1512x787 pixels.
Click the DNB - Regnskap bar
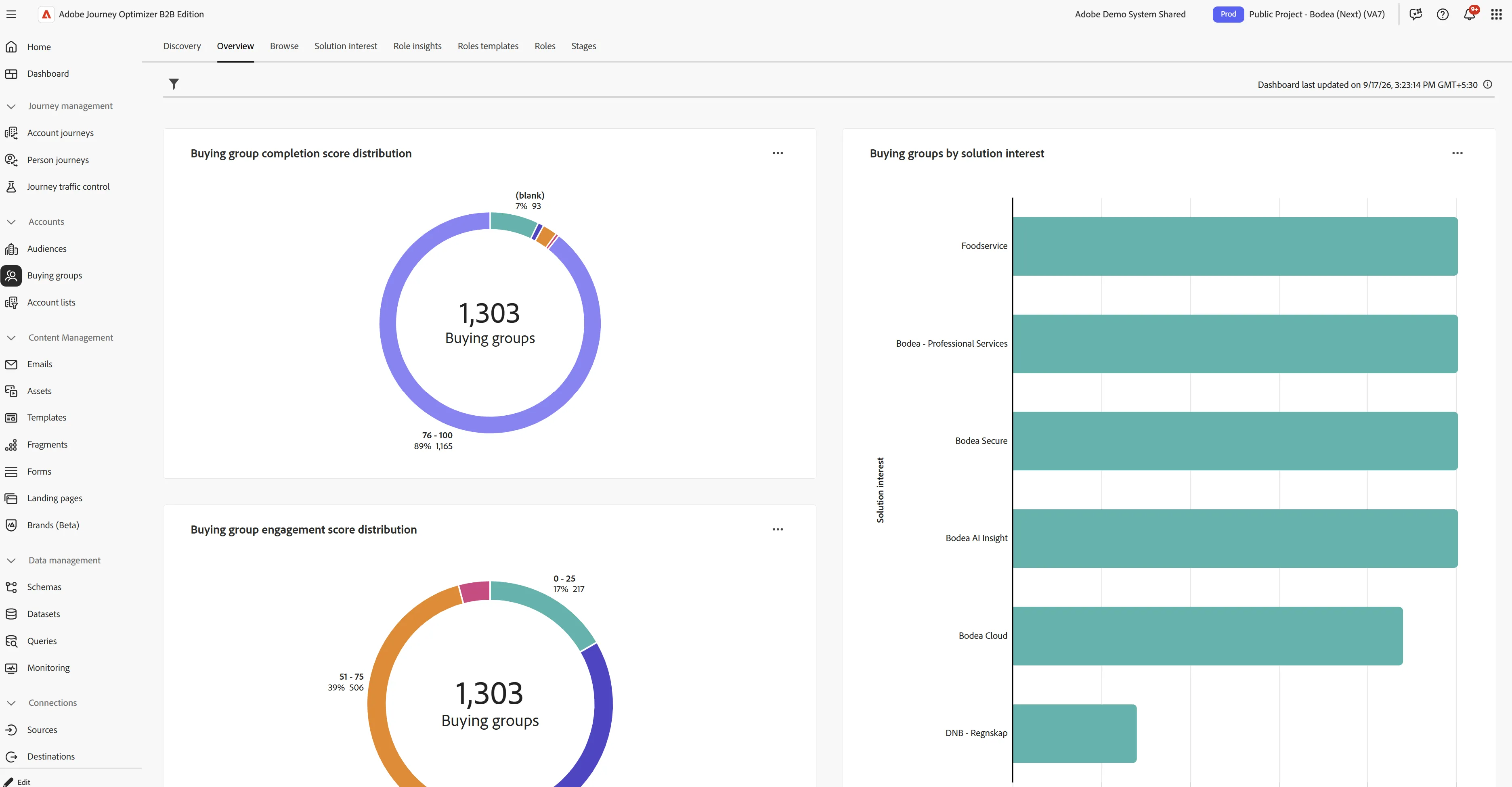[x=1075, y=734]
